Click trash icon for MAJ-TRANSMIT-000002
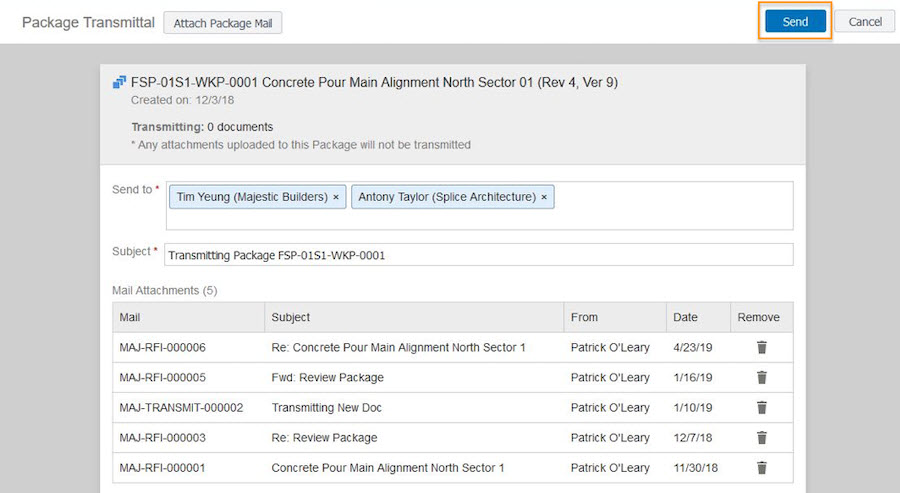The image size is (900, 493). [x=762, y=407]
